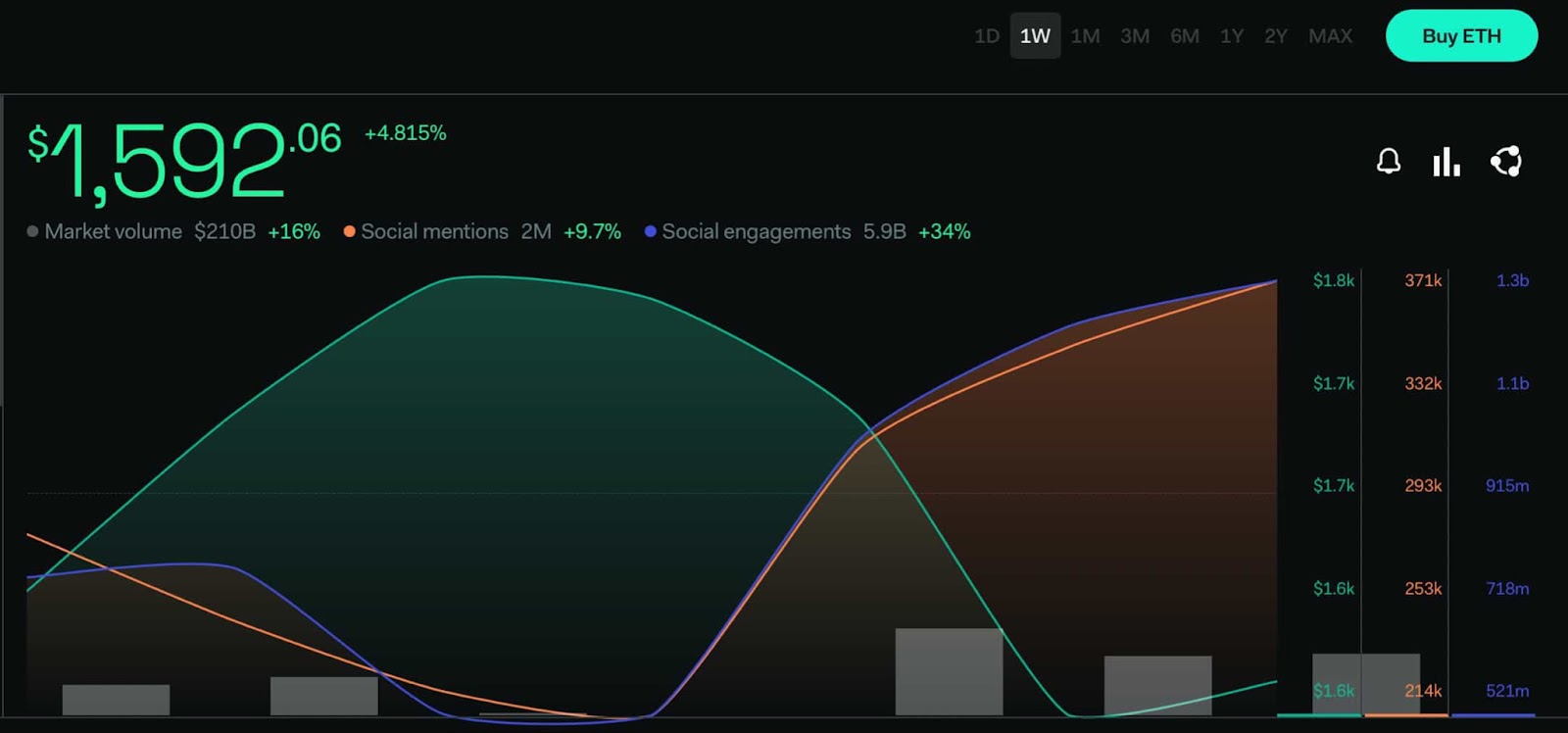Screen dimensions: 1568x733
Task: Switch to the 3M time range
Action: pyautogui.click(x=1135, y=36)
